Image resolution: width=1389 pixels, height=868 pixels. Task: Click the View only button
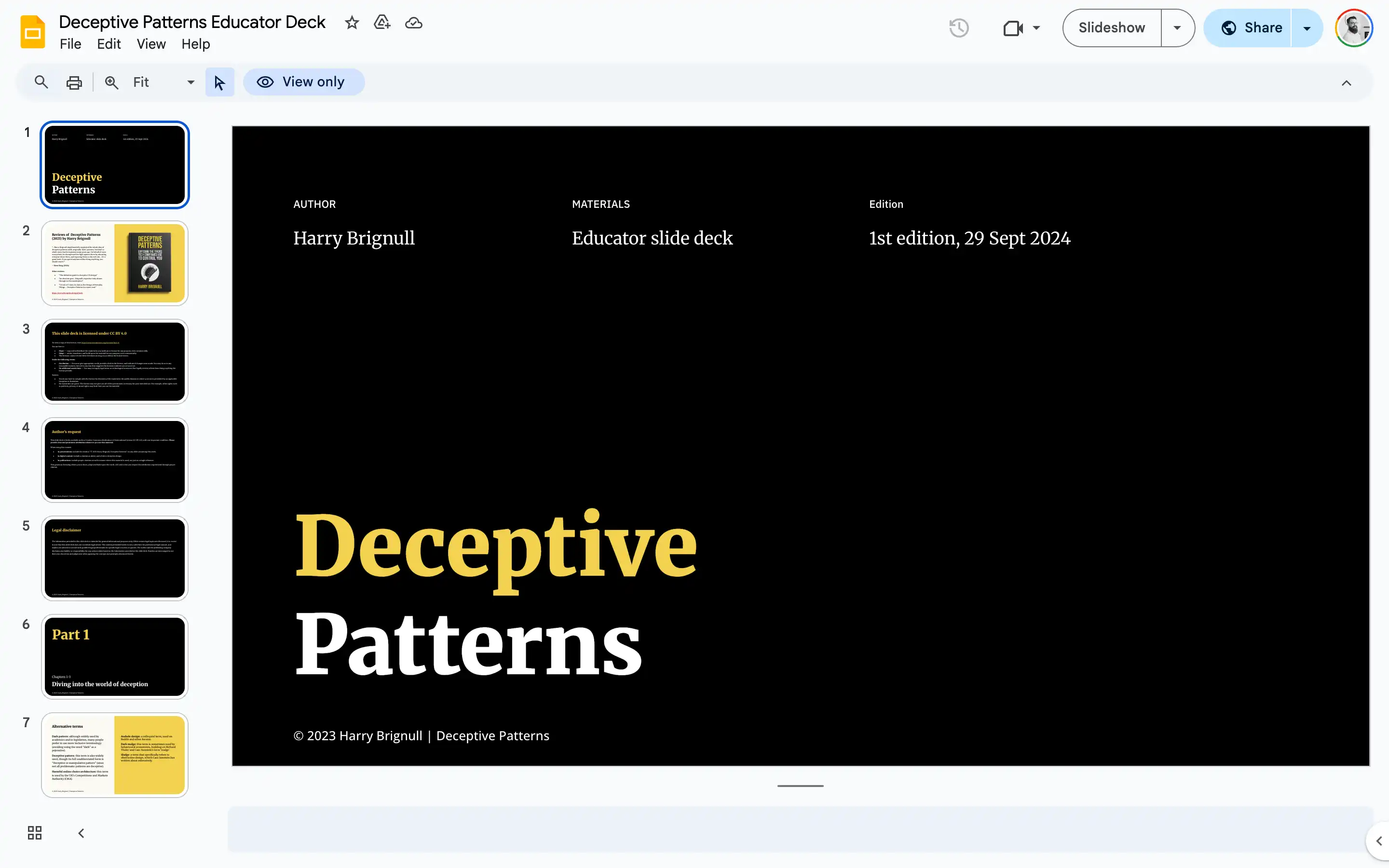pyautogui.click(x=304, y=82)
